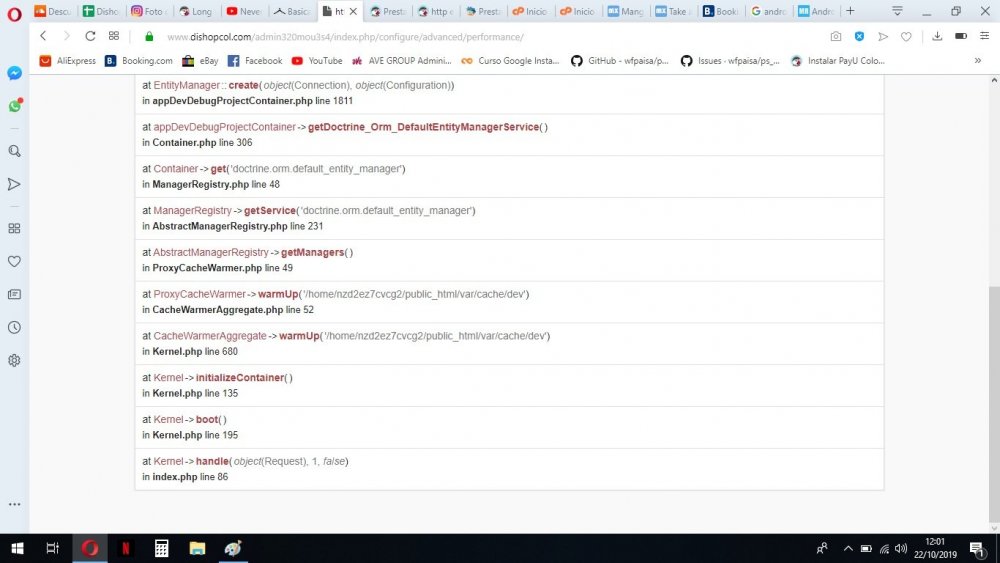Image resolution: width=1000 pixels, height=563 pixels.
Task: Open the ad blocker shield icon
Action: 859,36
